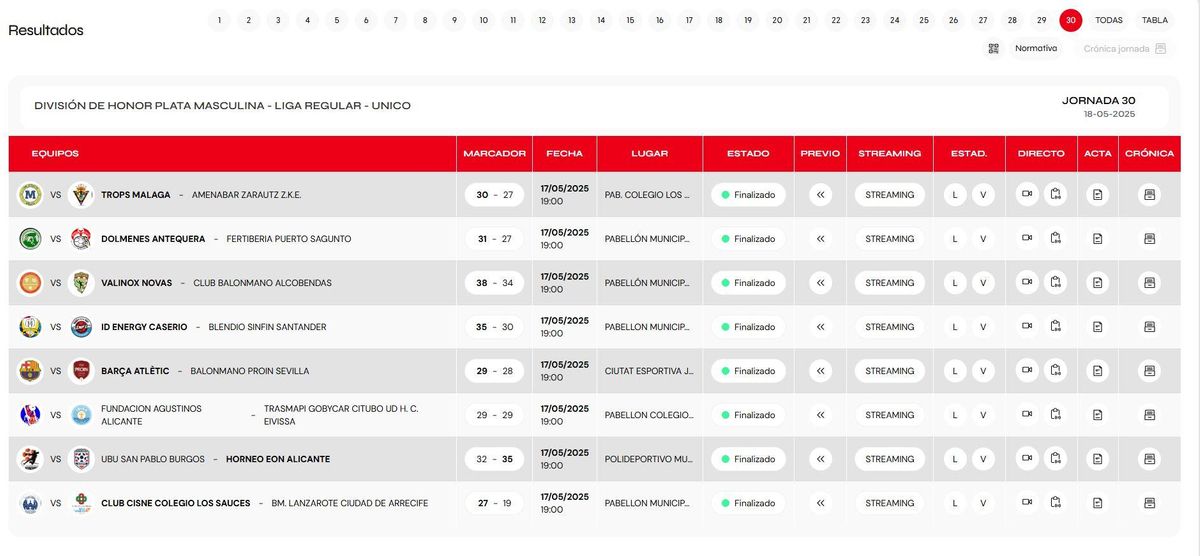Screen dimensions: 1200x556
Task: Open visitor stats V for UBU San Pablo Burgos match
Action: pyautogui.click(x=983, y=459)
